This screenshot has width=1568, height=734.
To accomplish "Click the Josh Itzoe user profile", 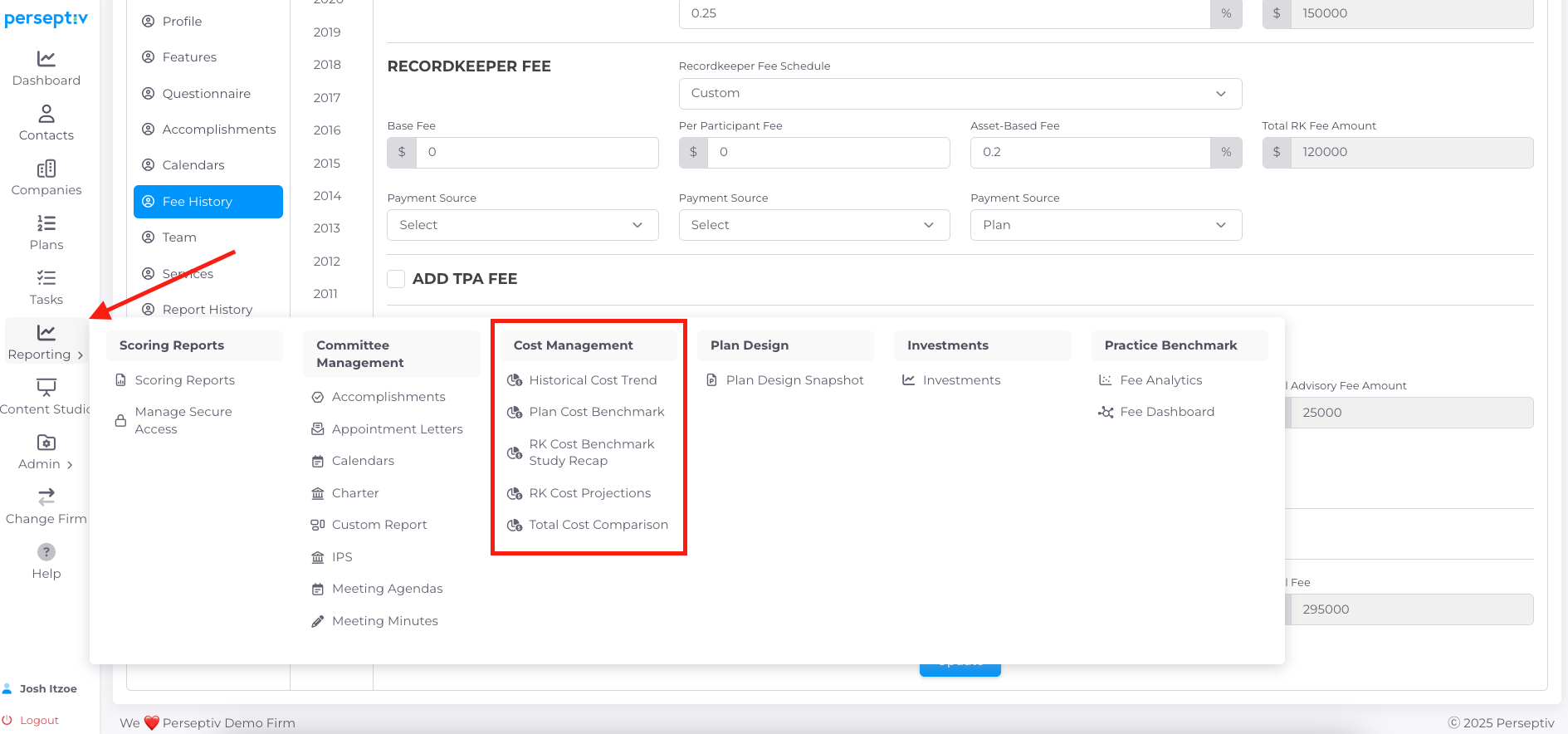I will click(40, 688).
